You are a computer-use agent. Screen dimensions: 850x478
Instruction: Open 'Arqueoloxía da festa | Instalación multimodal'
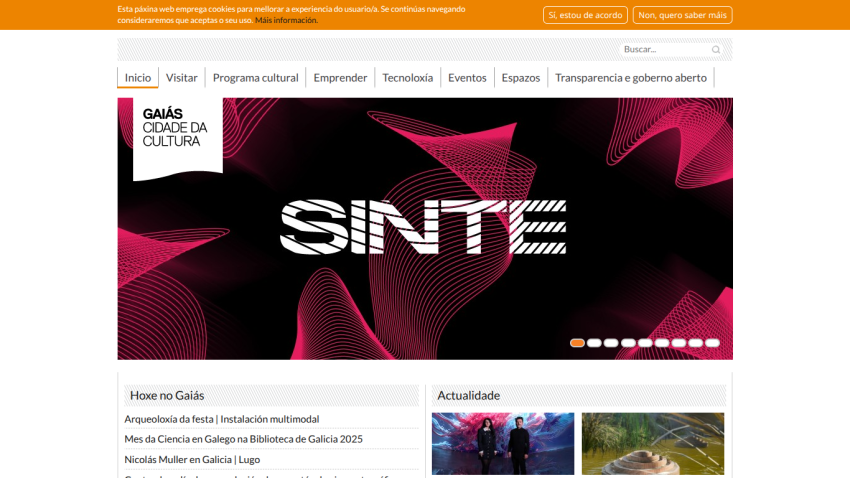point(222,419)
